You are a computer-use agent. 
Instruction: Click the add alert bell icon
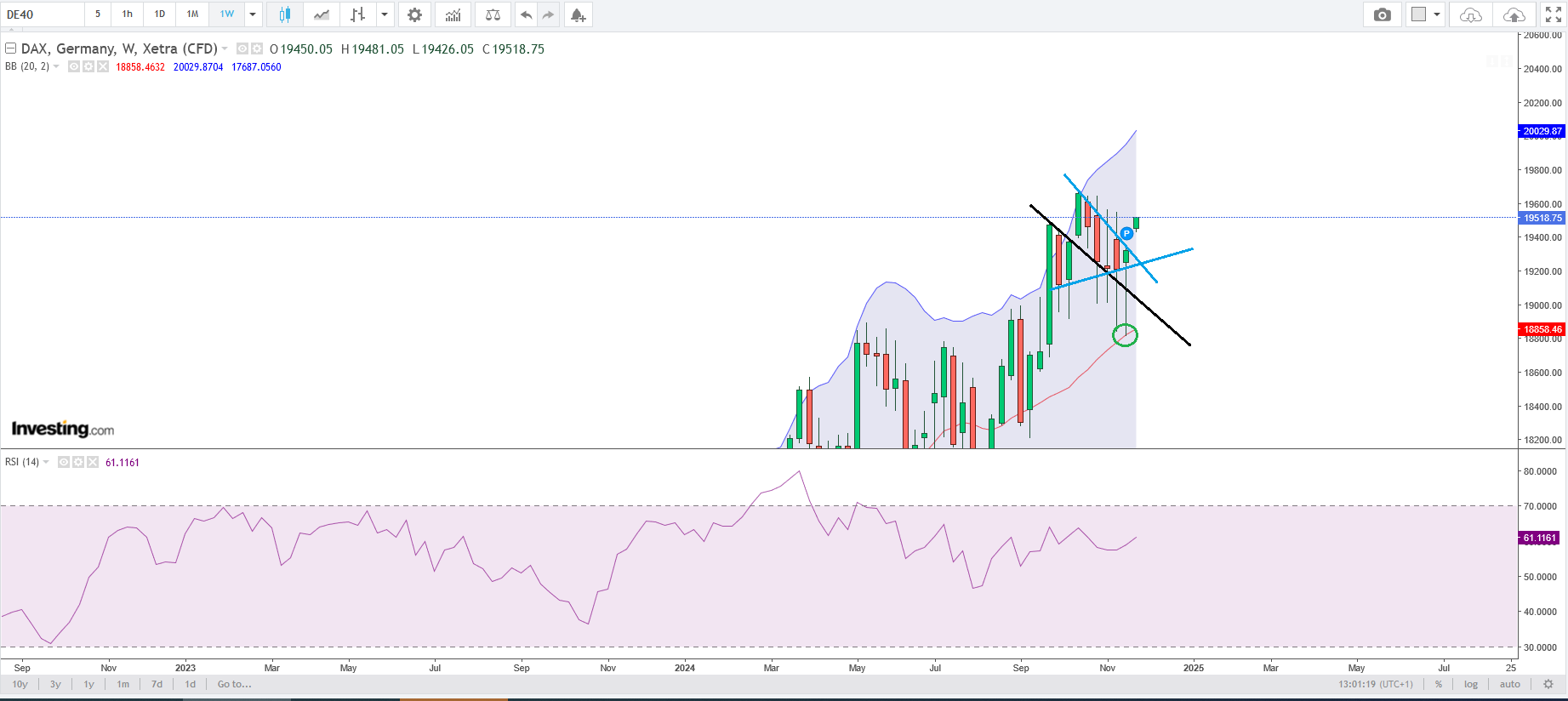click(x=578, y=14)
